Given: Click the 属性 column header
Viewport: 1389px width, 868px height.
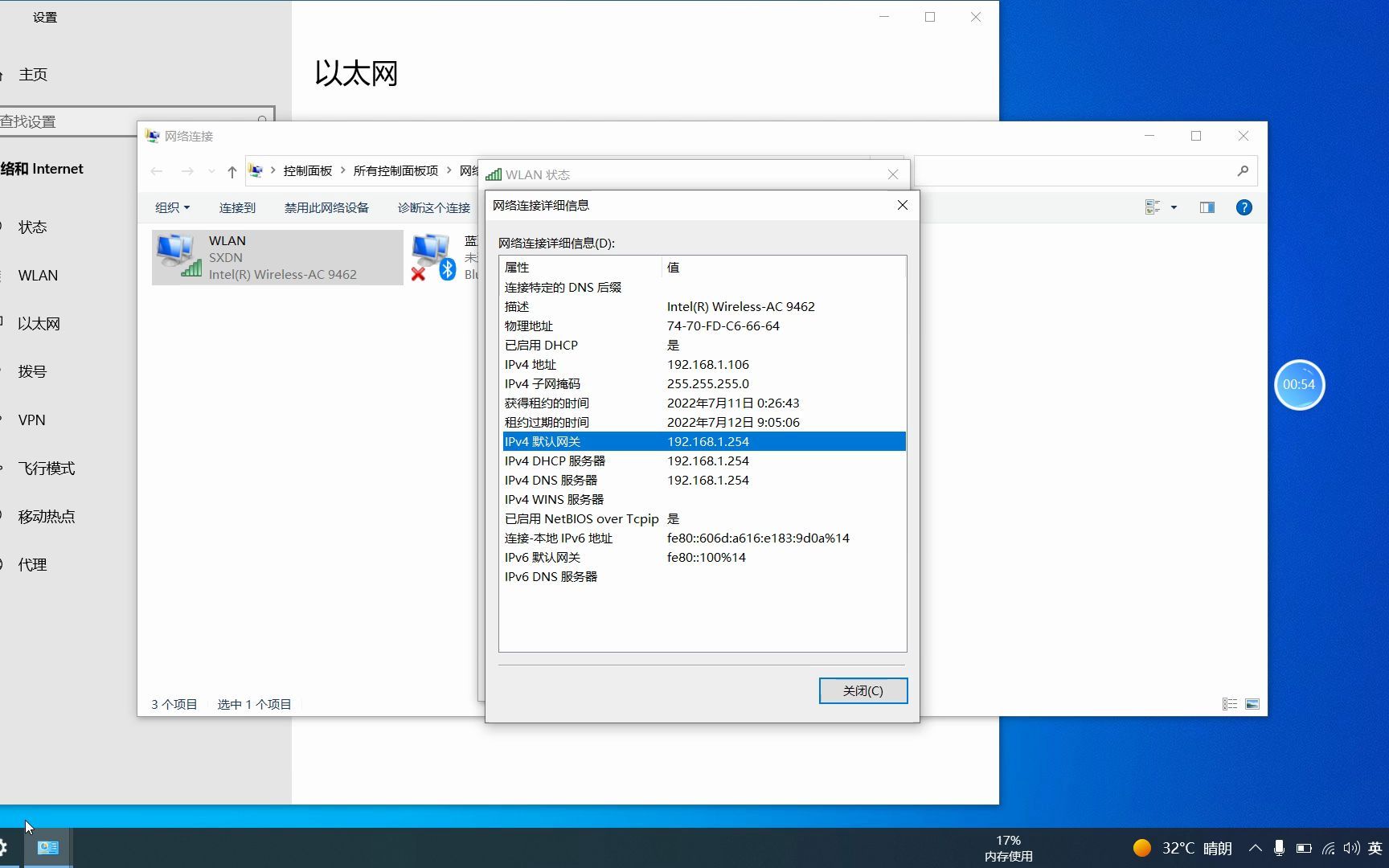Looking at the screenshot, I should 580,267.
